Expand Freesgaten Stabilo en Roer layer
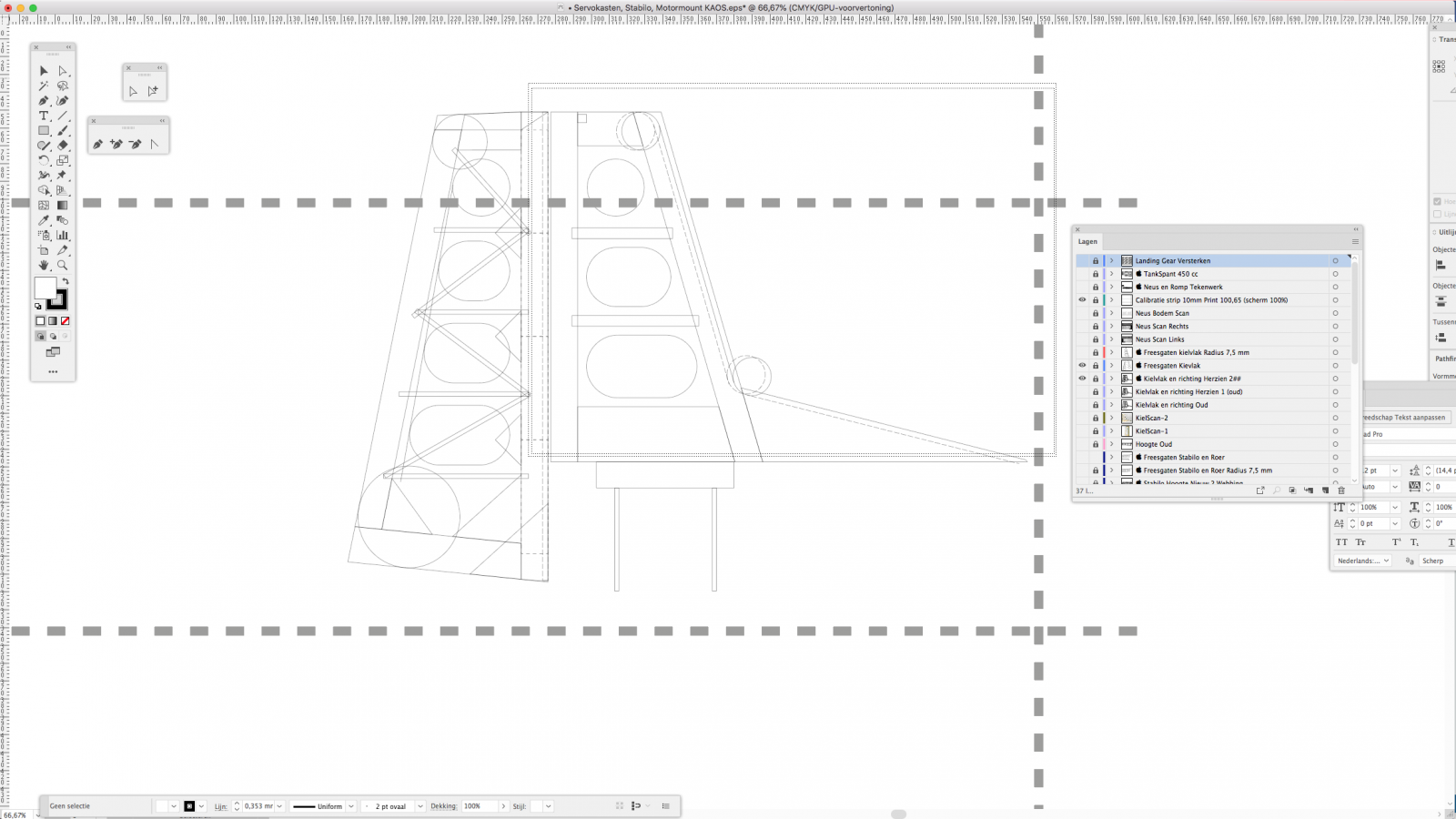 coord(1111,458)
